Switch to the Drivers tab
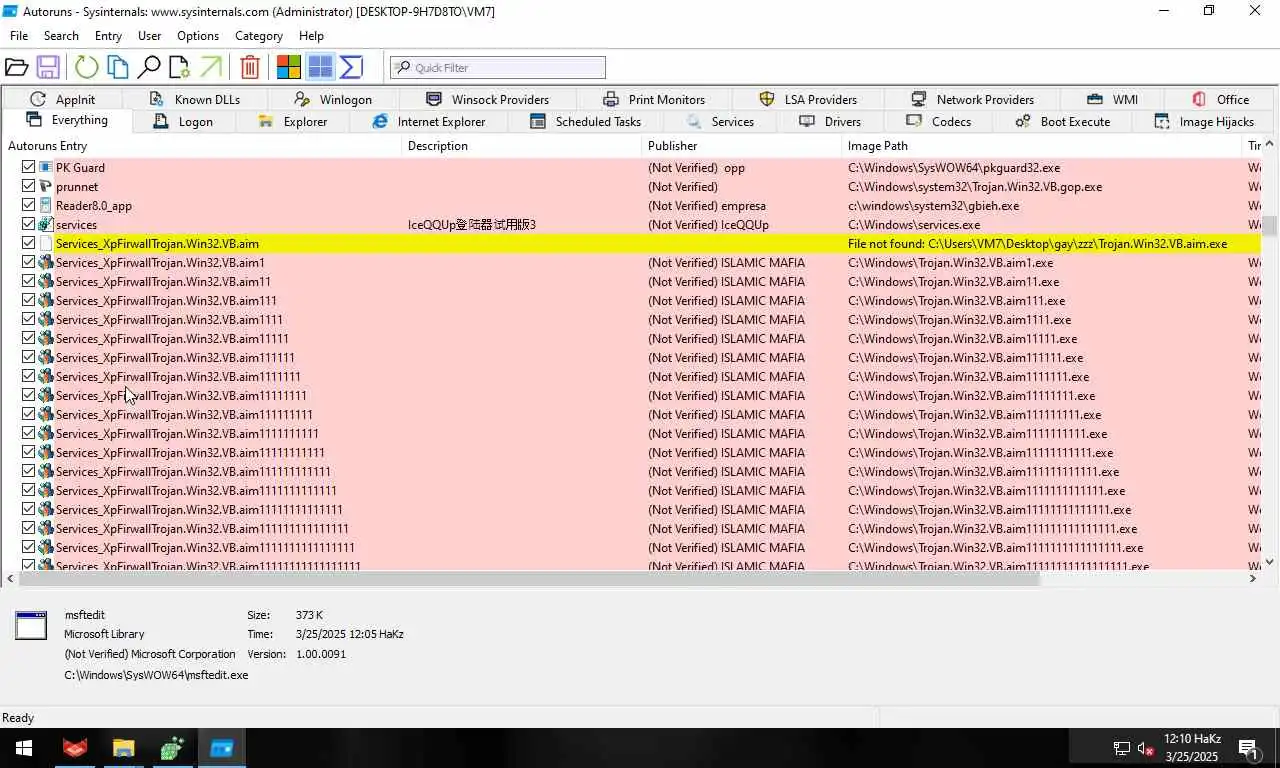The width and height of the screenshot is (1280, 768). pos(830,121)
